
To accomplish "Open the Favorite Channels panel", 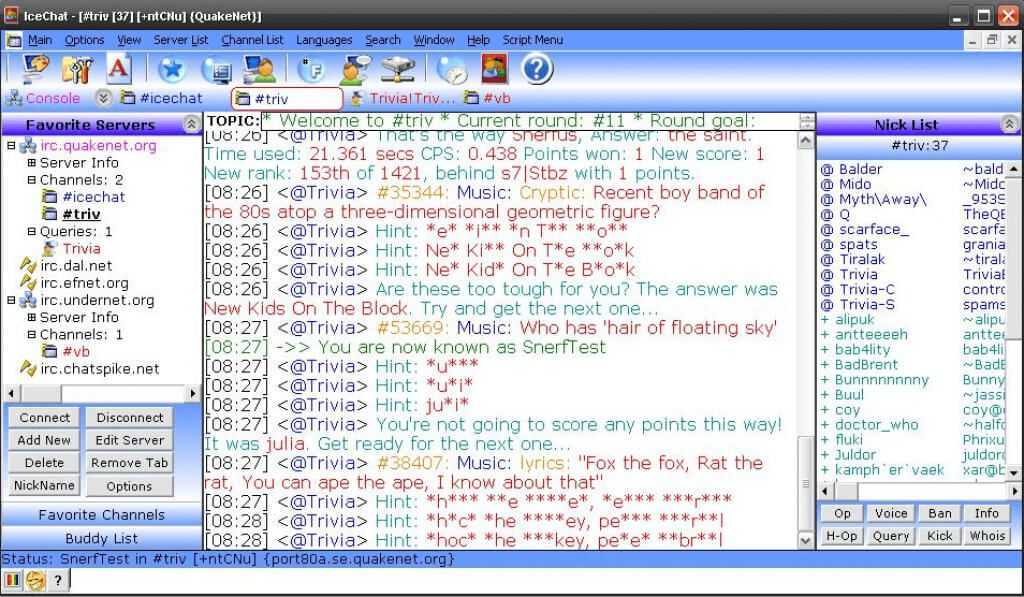I will [x=101, y=515].
